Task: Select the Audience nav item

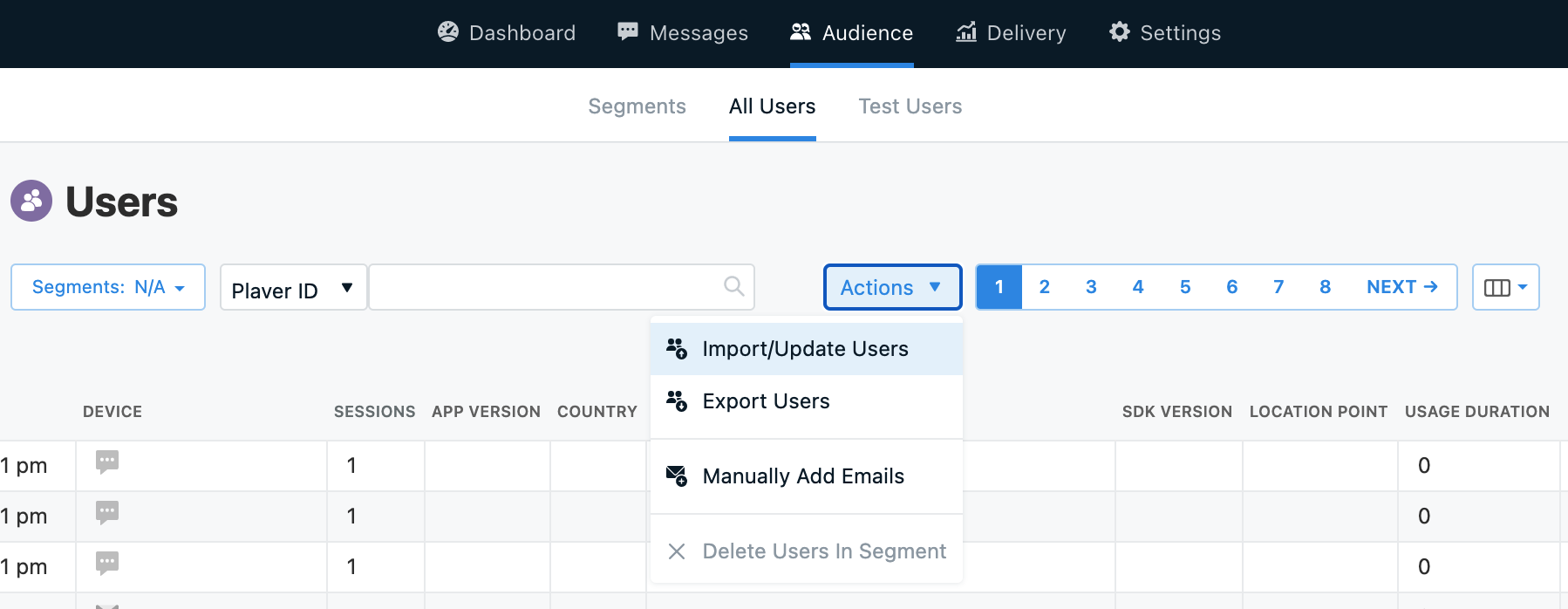Action: [851, 33]
